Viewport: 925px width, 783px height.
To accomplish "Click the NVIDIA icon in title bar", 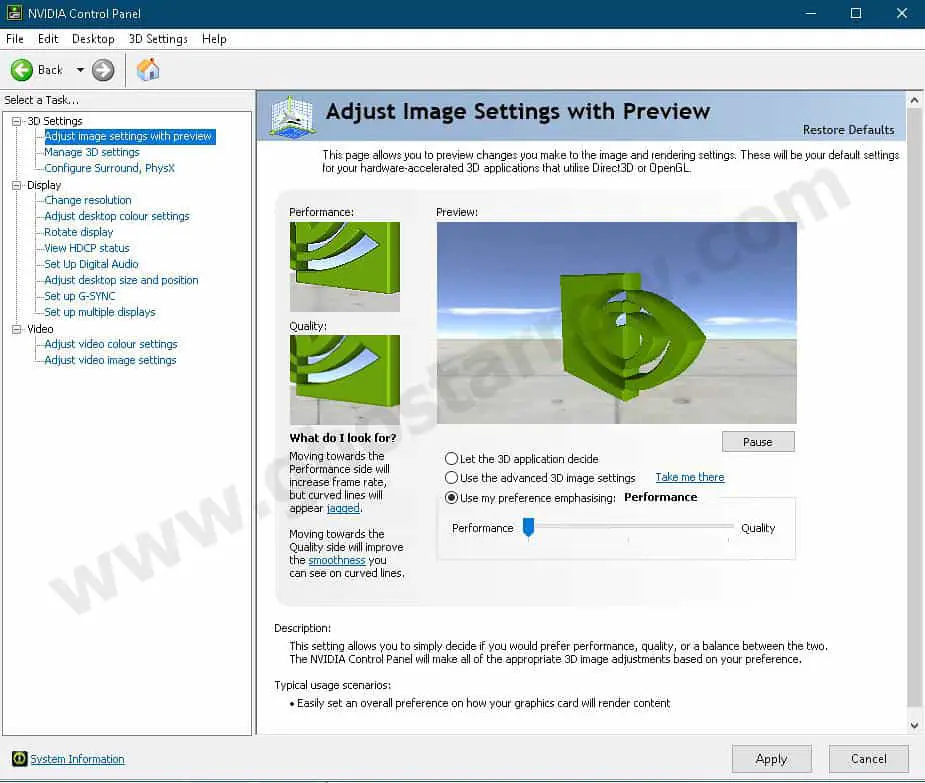I will point(14,13).
